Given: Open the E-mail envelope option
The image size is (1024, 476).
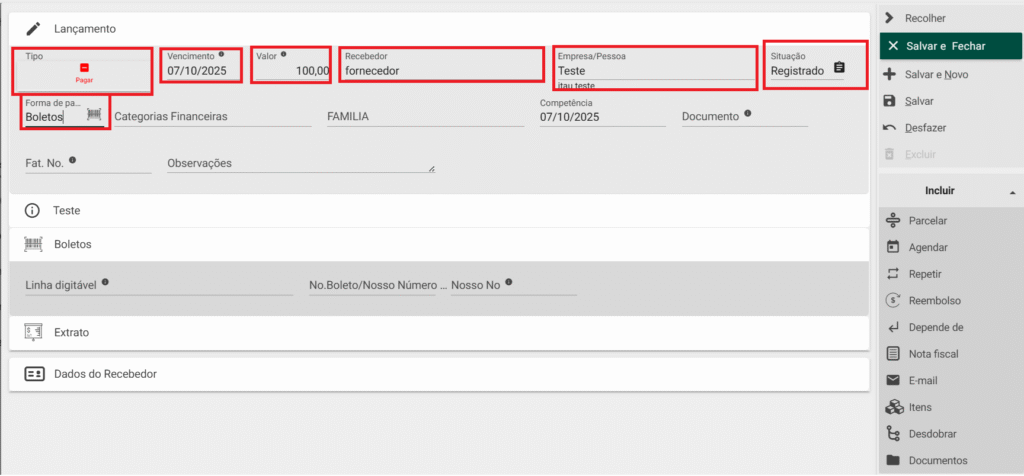Looking at the screenshot, I should 894,381.
